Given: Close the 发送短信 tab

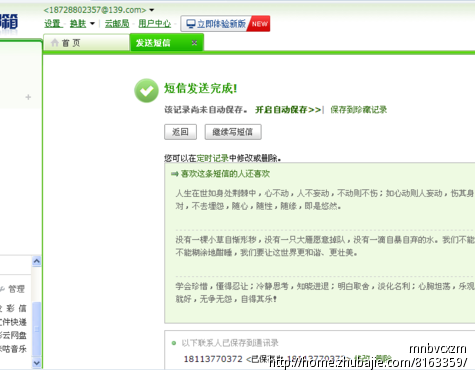Looking at the screenshot, I should point(194,42).
